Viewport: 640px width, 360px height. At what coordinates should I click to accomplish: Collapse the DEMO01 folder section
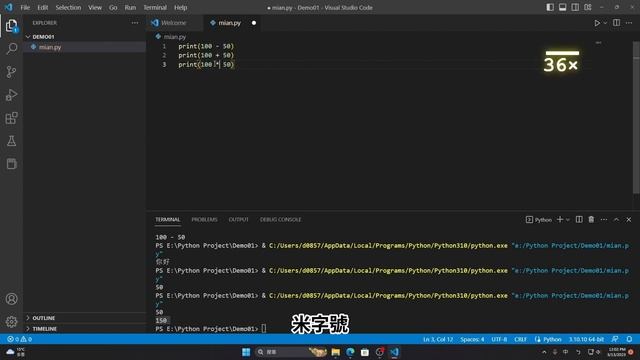pyautogui.click(x=85, y=37)
